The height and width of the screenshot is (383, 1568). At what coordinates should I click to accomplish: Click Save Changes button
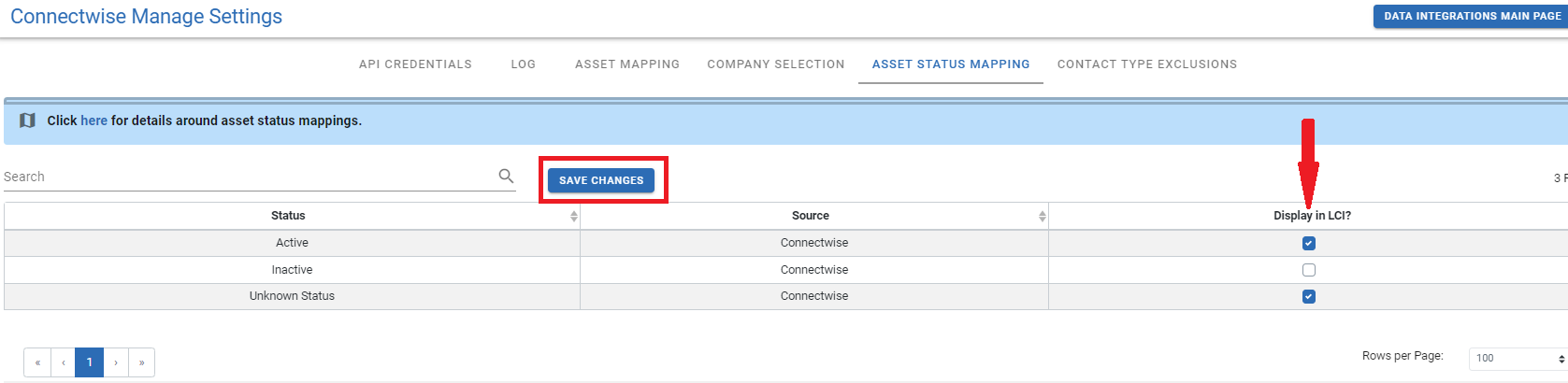point(601,180)
